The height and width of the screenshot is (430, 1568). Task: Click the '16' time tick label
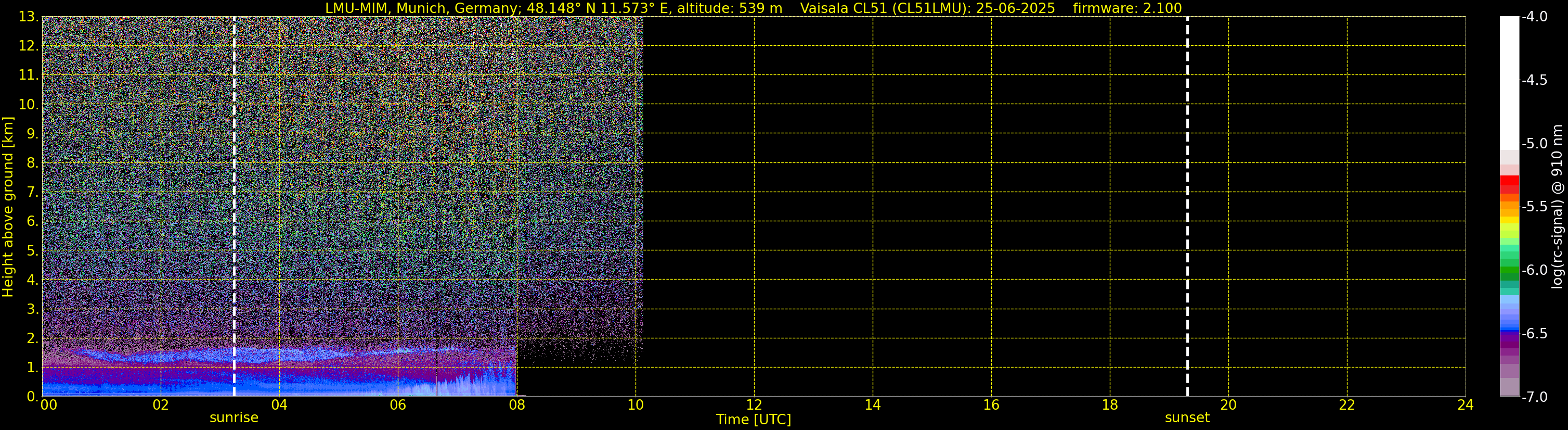point(992,405)
